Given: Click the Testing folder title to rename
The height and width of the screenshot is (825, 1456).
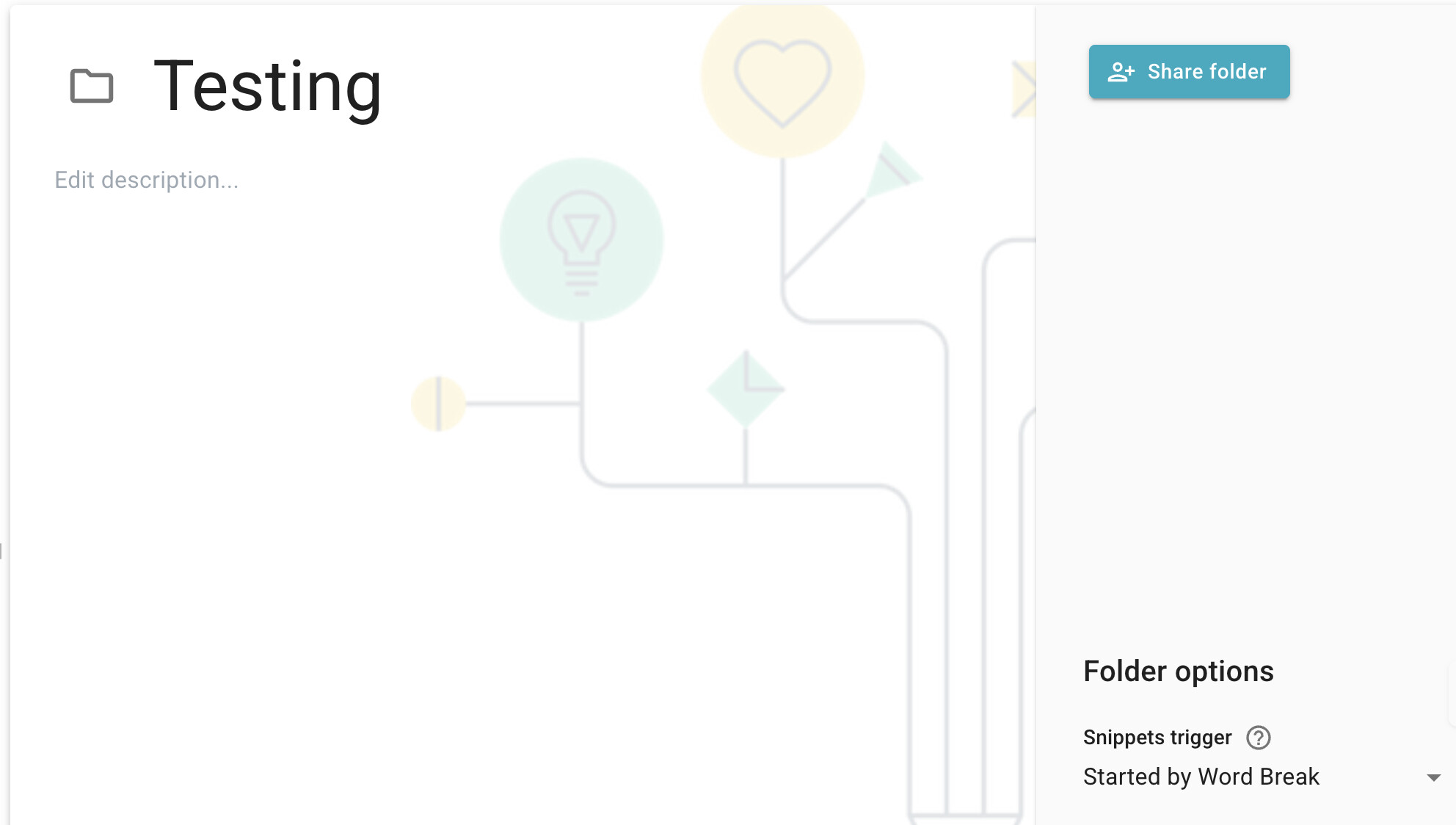Looking at the screenshot, I should point(267,87).
